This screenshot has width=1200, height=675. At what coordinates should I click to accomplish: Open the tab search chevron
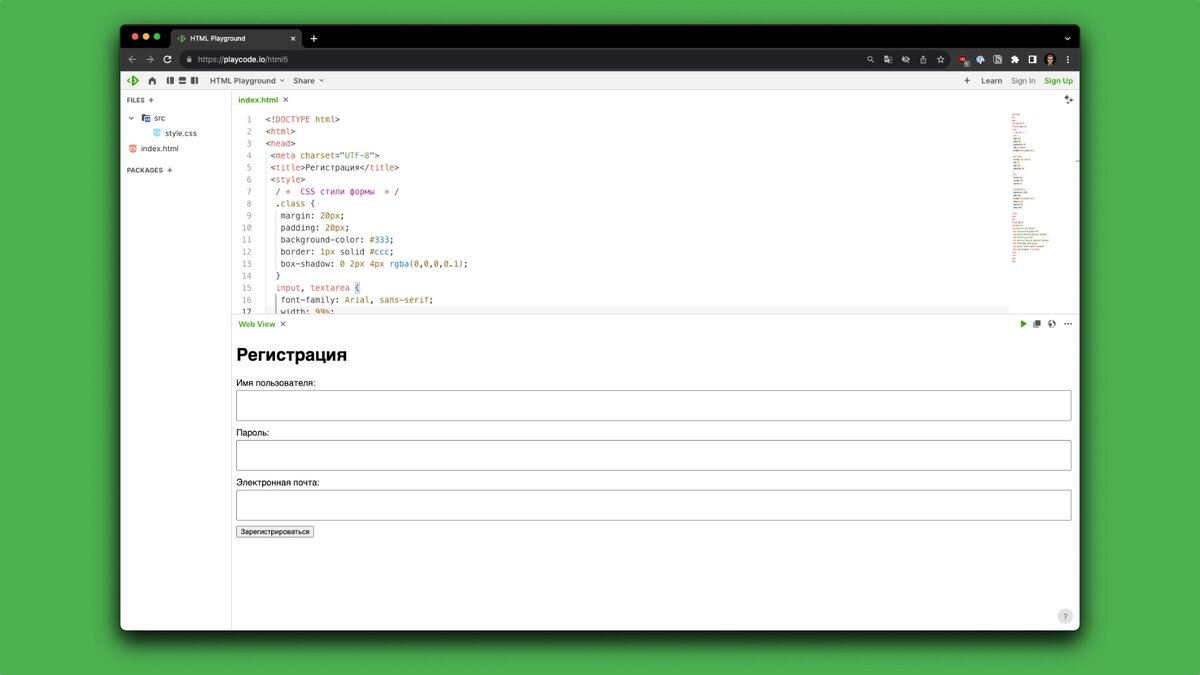[1067, 38]
